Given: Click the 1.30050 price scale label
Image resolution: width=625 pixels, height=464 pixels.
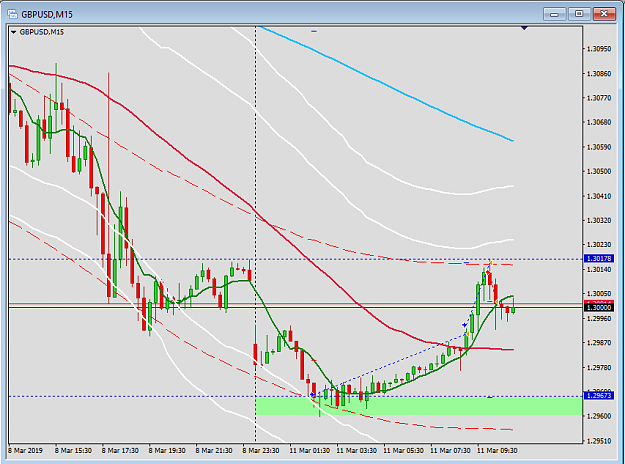Looking at the screenshot, I should pos(599,294).
